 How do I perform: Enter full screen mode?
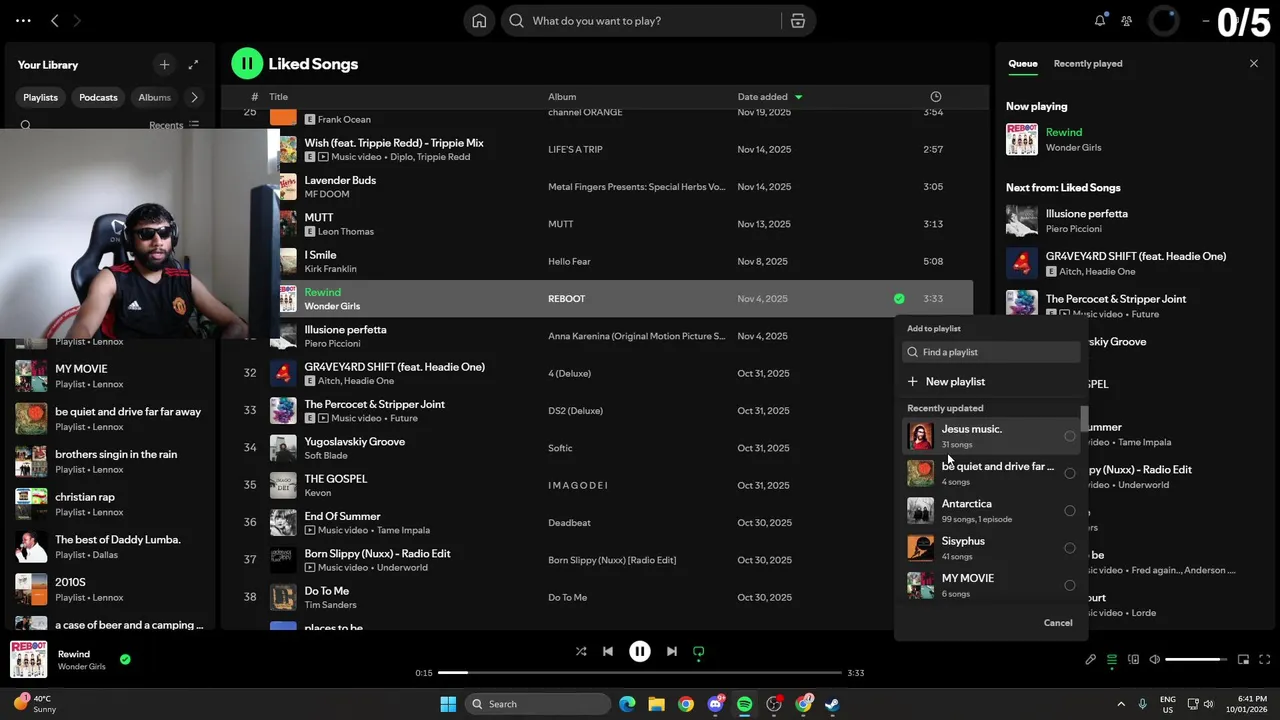(x=1265, y=659)
